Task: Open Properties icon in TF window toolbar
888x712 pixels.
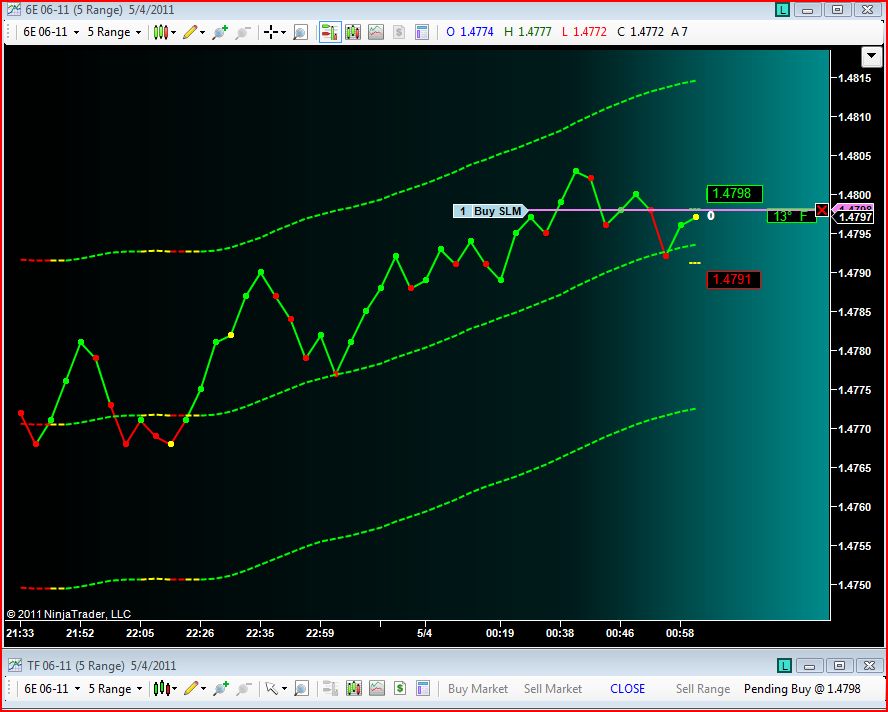Action: [x=423, y=689]
